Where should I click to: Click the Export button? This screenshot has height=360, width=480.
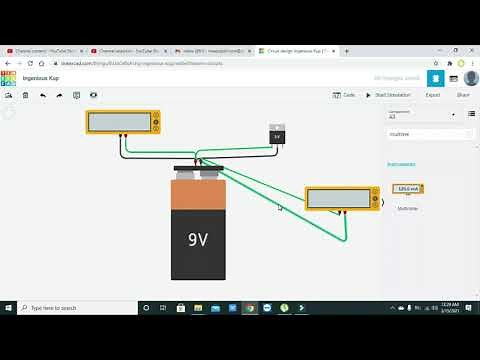tap(433, 95)
